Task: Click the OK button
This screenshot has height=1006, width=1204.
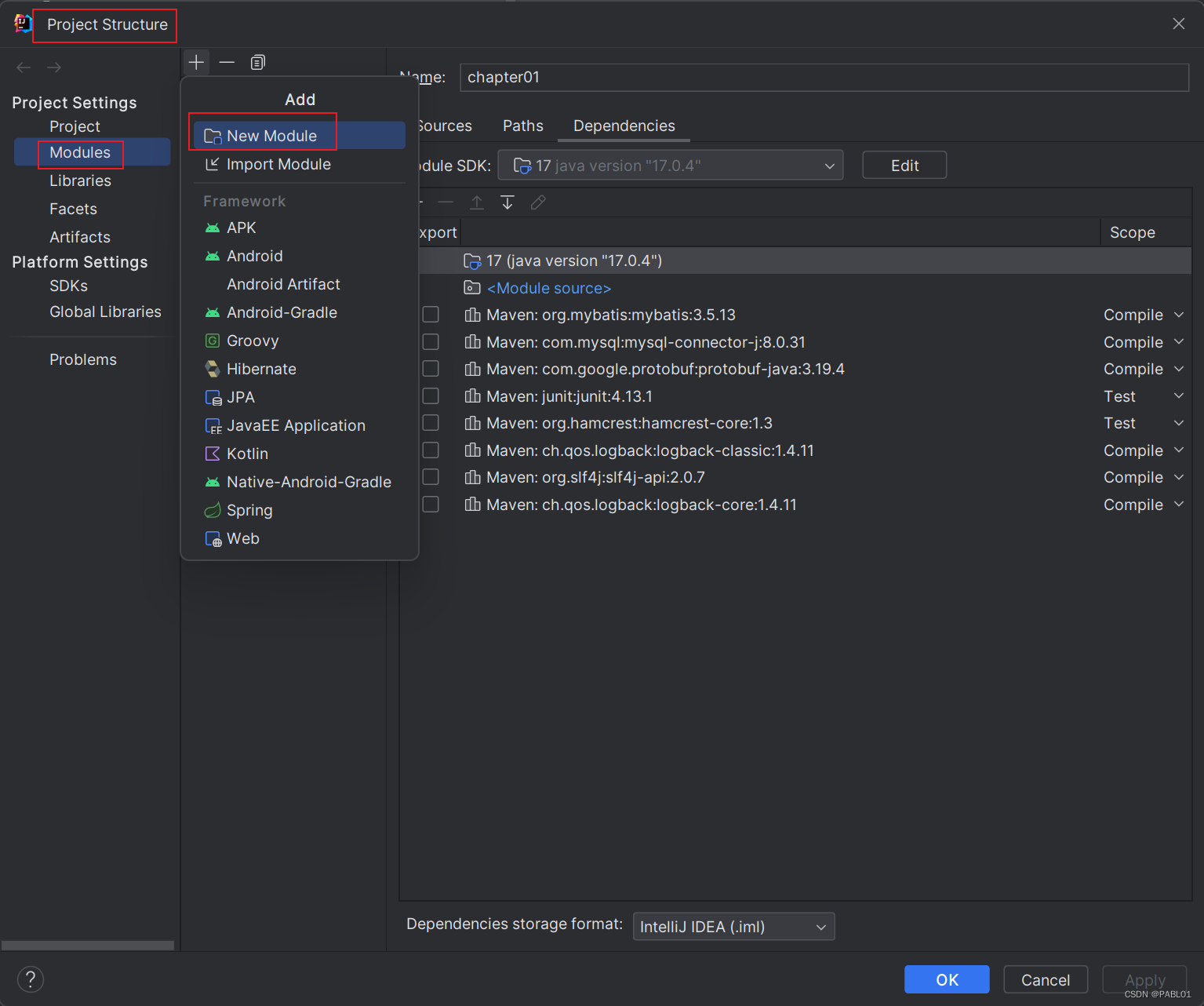Action: click(x=947, y=979)
